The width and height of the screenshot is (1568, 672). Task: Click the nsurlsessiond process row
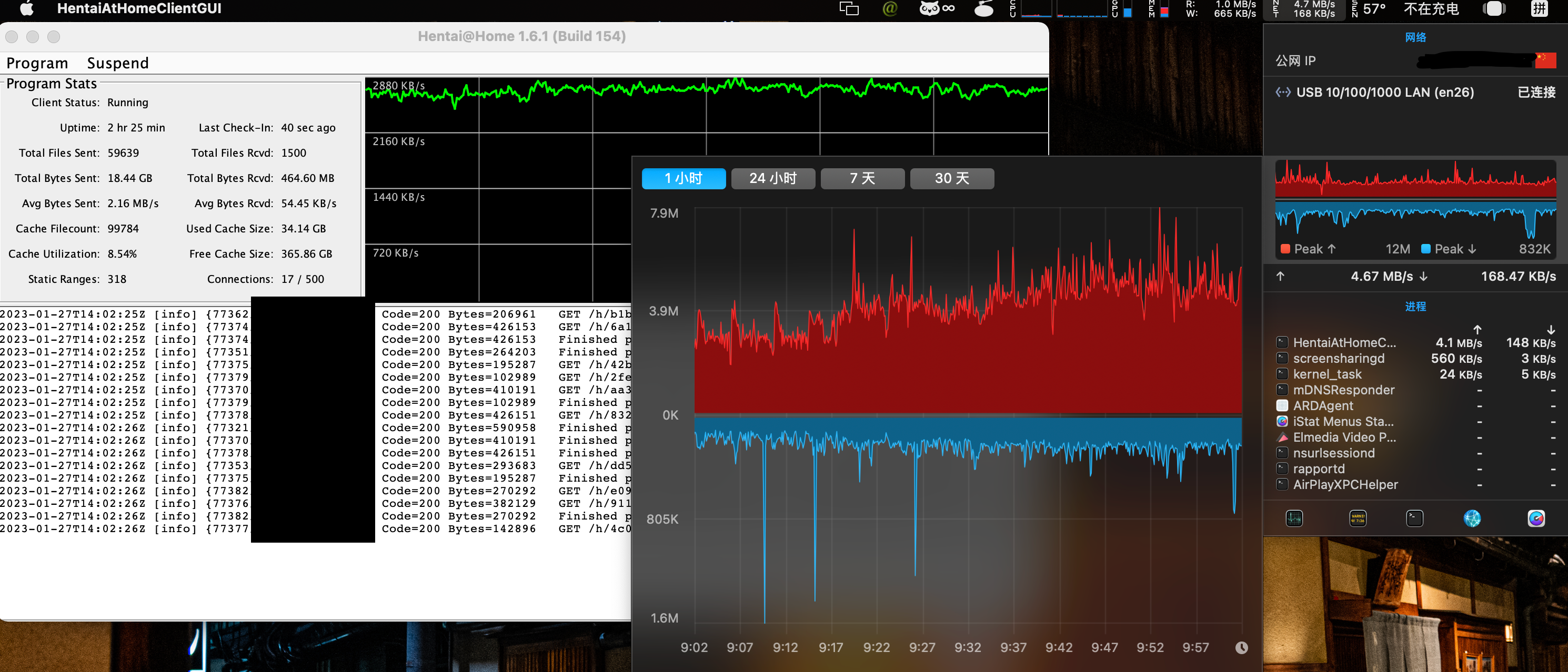click(1415, 453)
